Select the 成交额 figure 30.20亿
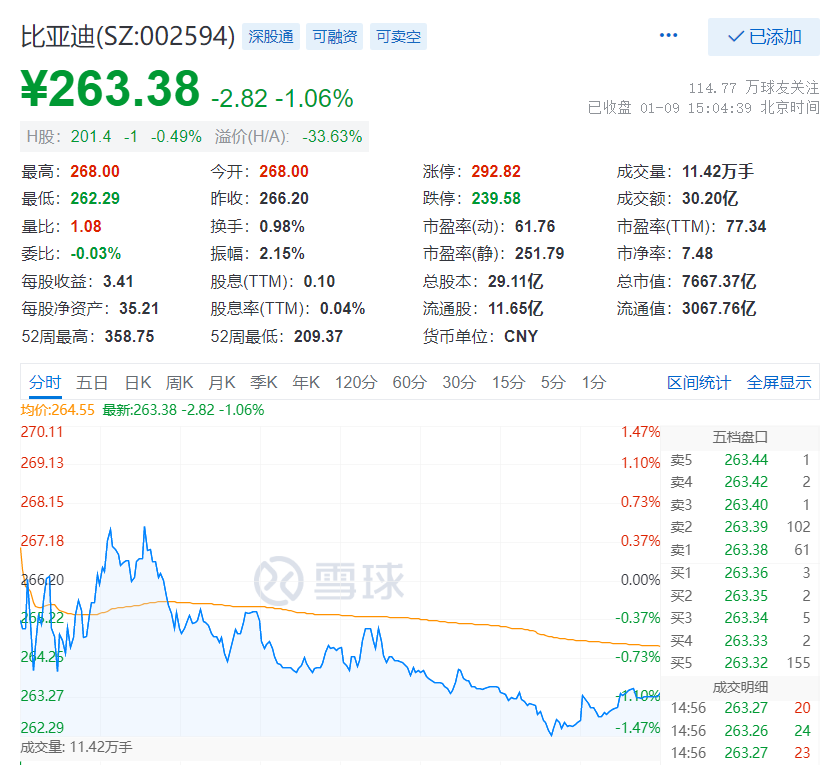The height and width of the screenshot is (765, 834). (x=710, y=199)
